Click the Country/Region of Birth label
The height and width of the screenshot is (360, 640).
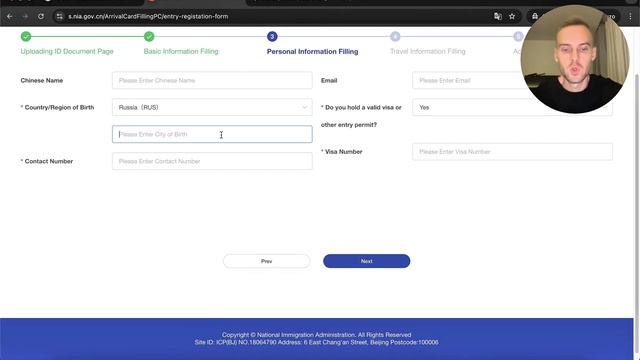(x=59, y=107)
